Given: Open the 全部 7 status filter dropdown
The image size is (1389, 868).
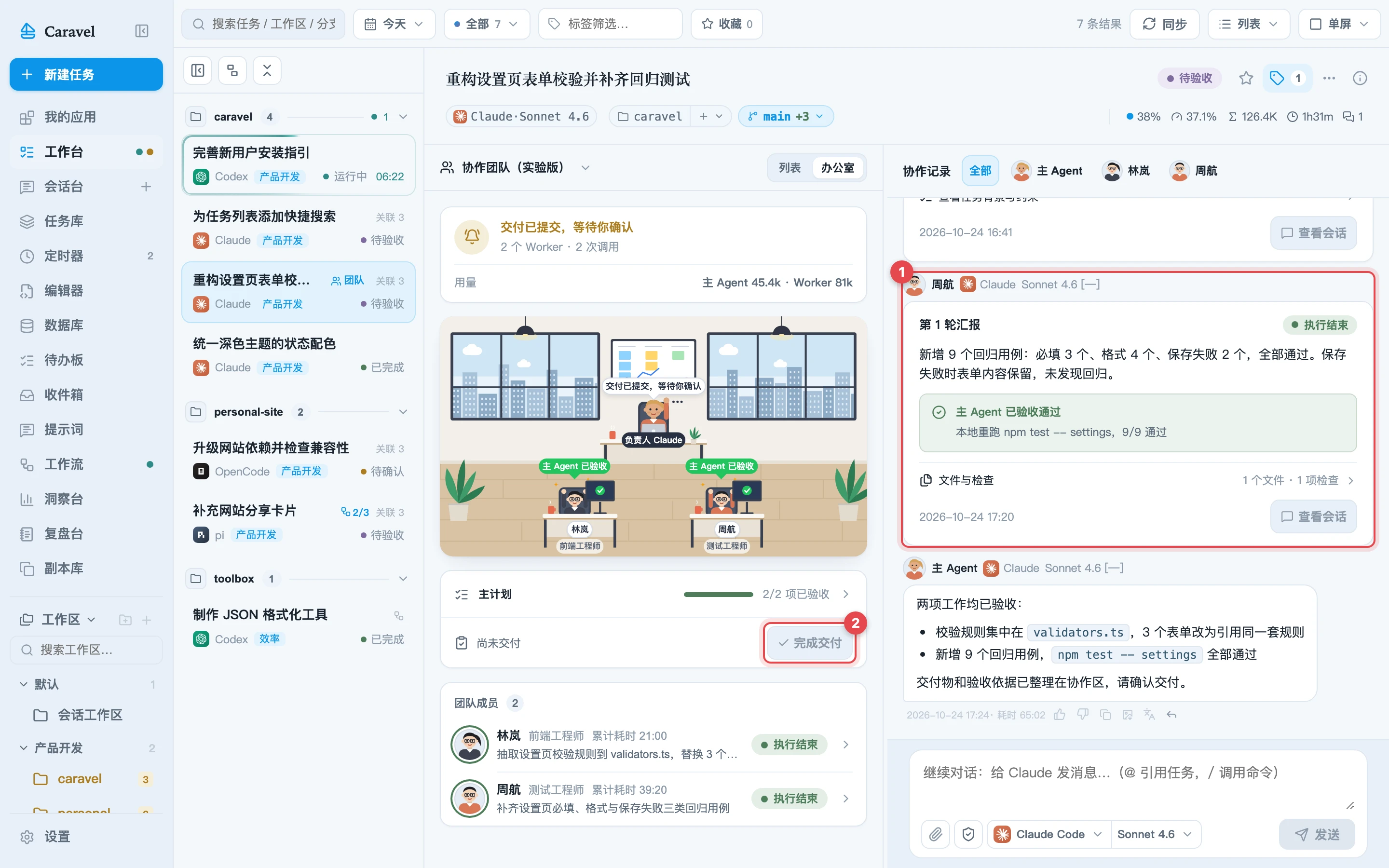Looking at the screenshot, I should [486, 24].
